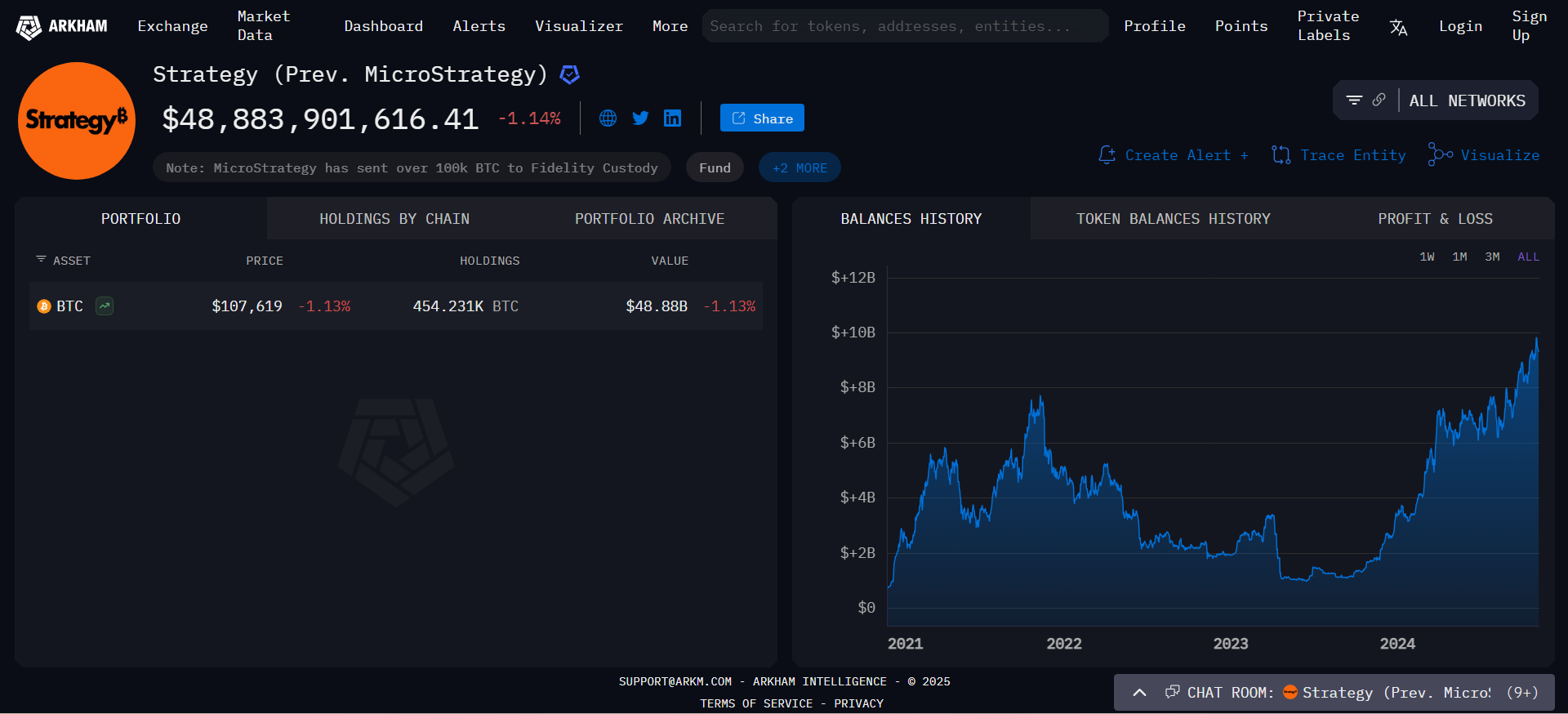Select the 1M time range
This screenshot has height=714, width=1568.
pos(1459,257)
